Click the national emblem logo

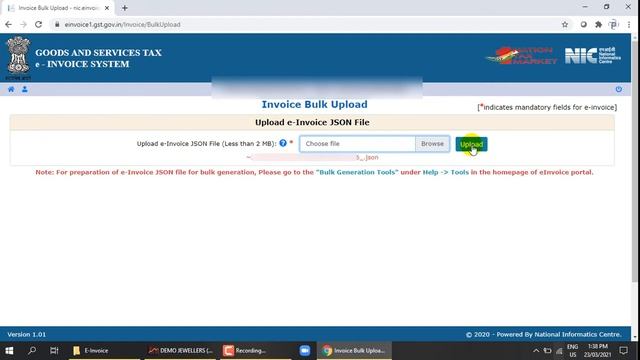18,57
